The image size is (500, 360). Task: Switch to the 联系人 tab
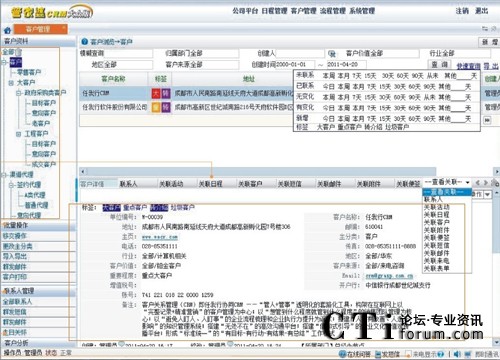128,184
